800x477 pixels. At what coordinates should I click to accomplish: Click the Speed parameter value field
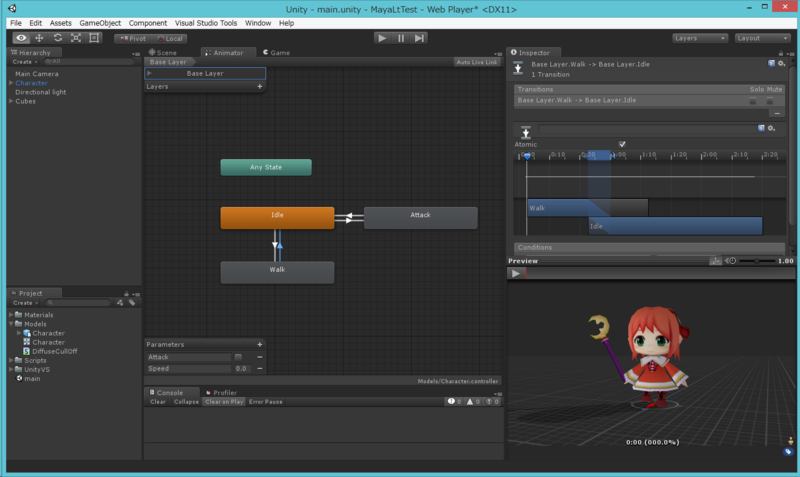point(241,368)
